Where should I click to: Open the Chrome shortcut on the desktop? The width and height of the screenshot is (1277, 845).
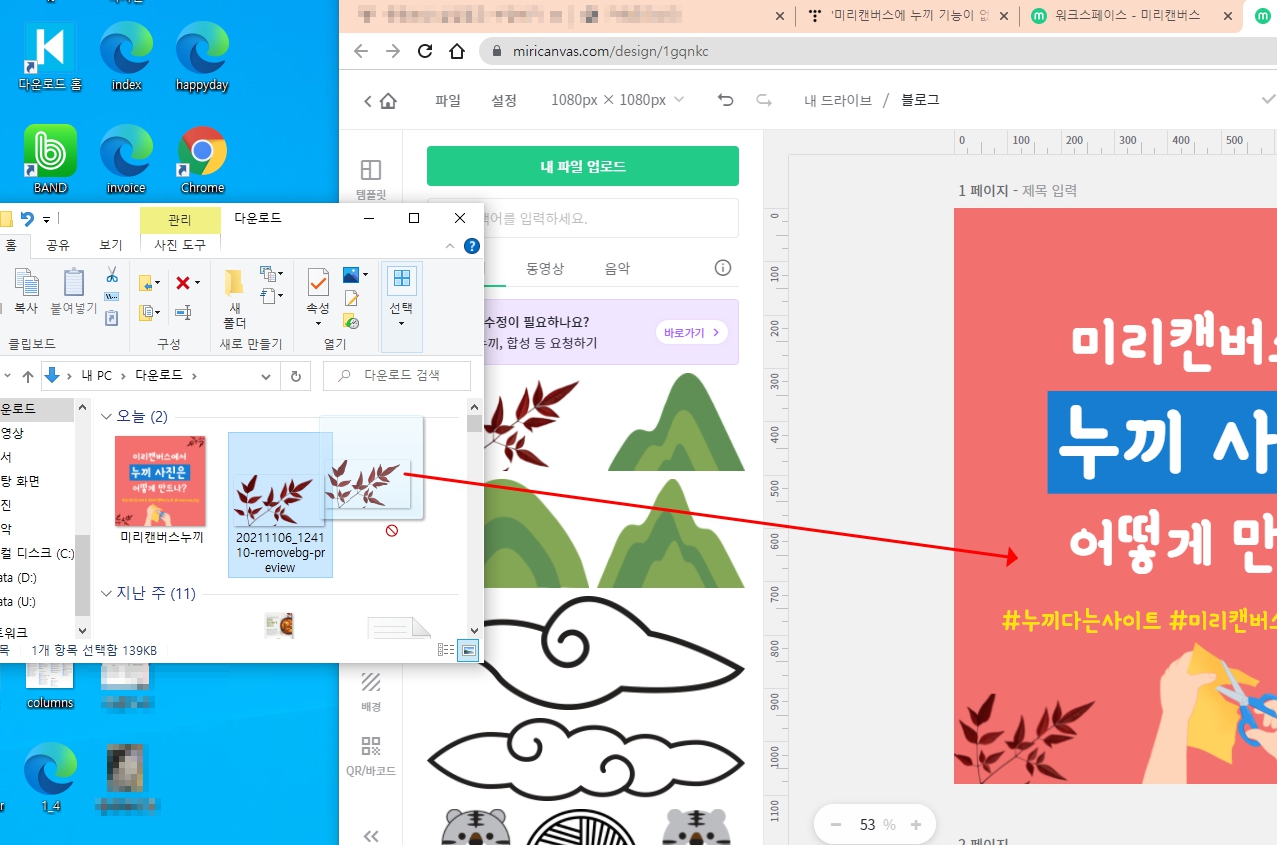tap(202, 160)
